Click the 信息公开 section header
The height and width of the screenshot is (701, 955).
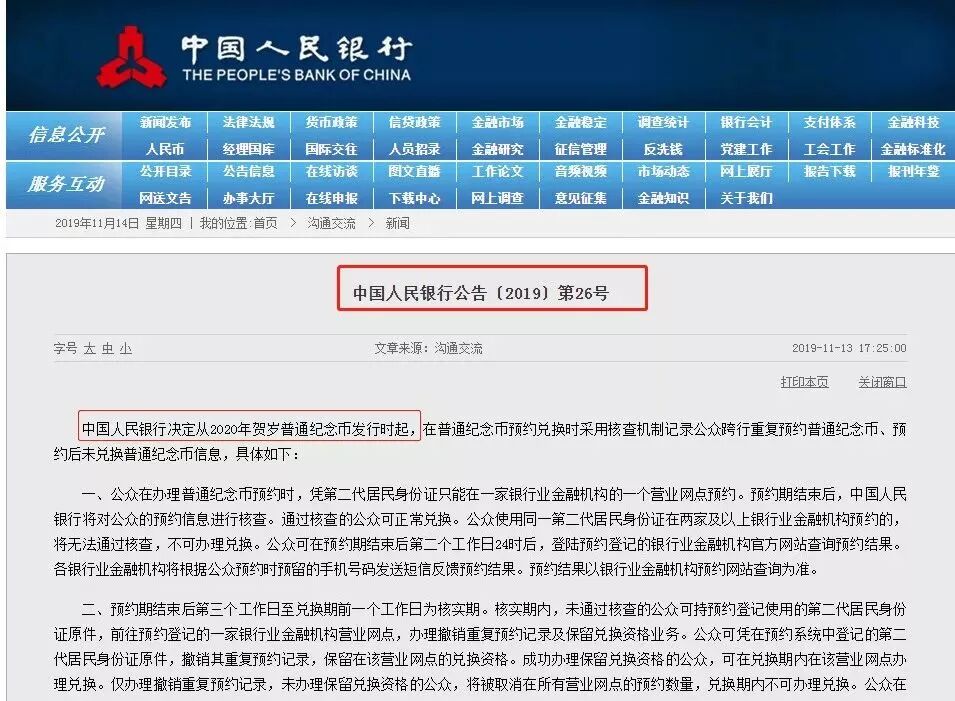tap(66, 135)
